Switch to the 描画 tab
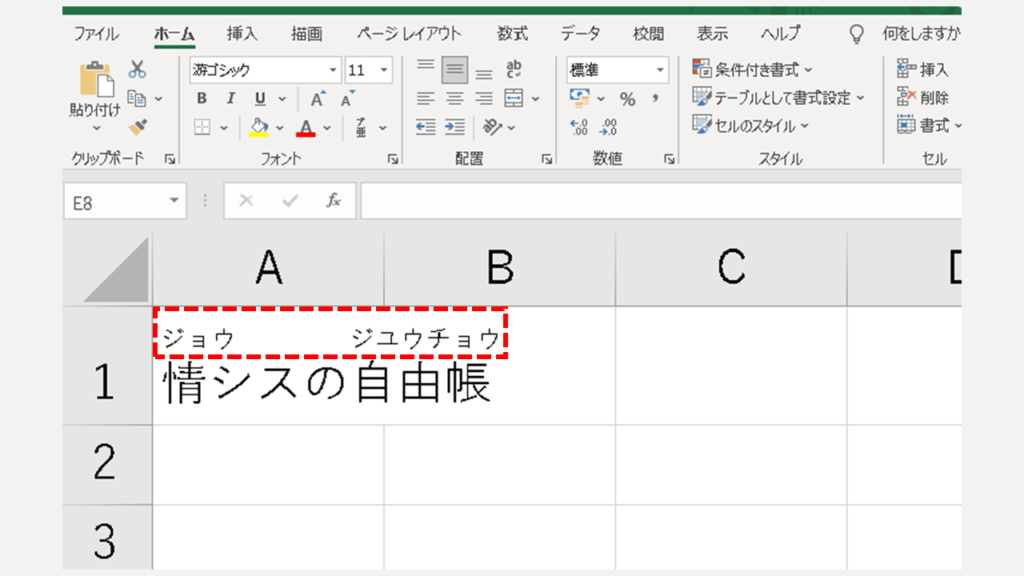 point(306,34)
